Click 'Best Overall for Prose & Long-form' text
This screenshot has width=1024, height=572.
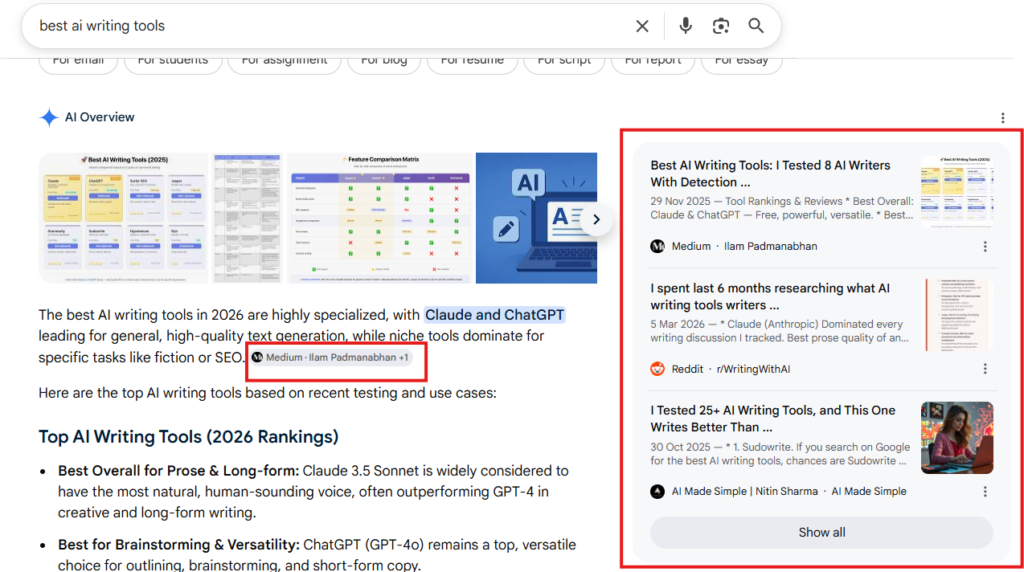pyautogui.click(x=178, y=471)
